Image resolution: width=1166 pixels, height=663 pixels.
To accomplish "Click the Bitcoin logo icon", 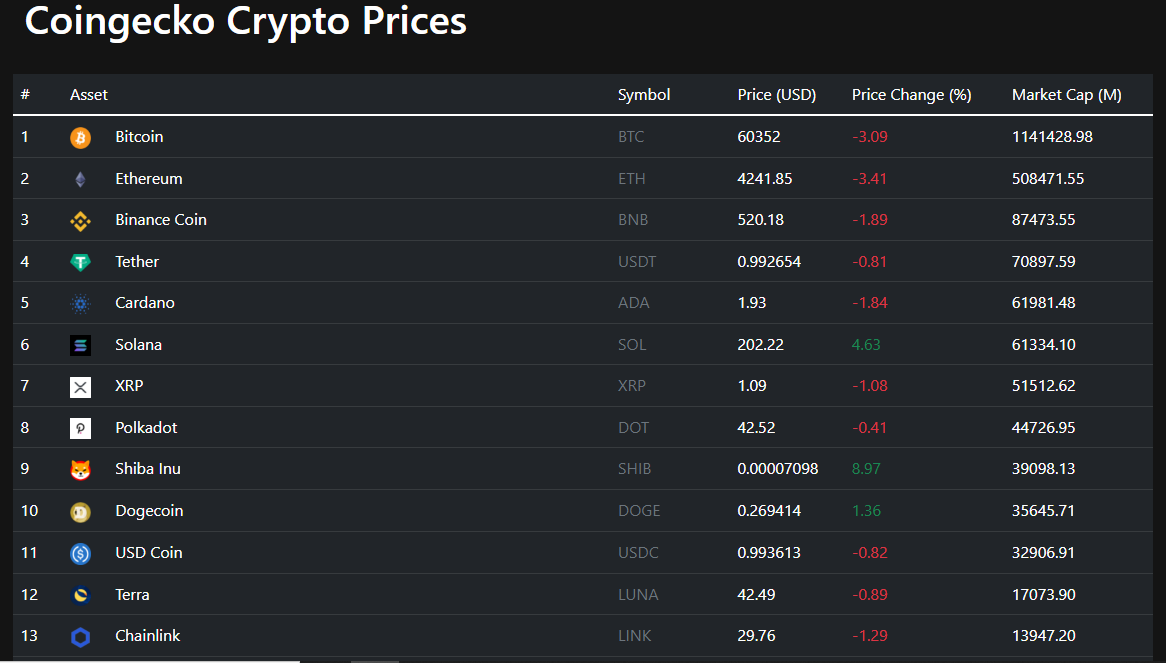I will 80,138.
